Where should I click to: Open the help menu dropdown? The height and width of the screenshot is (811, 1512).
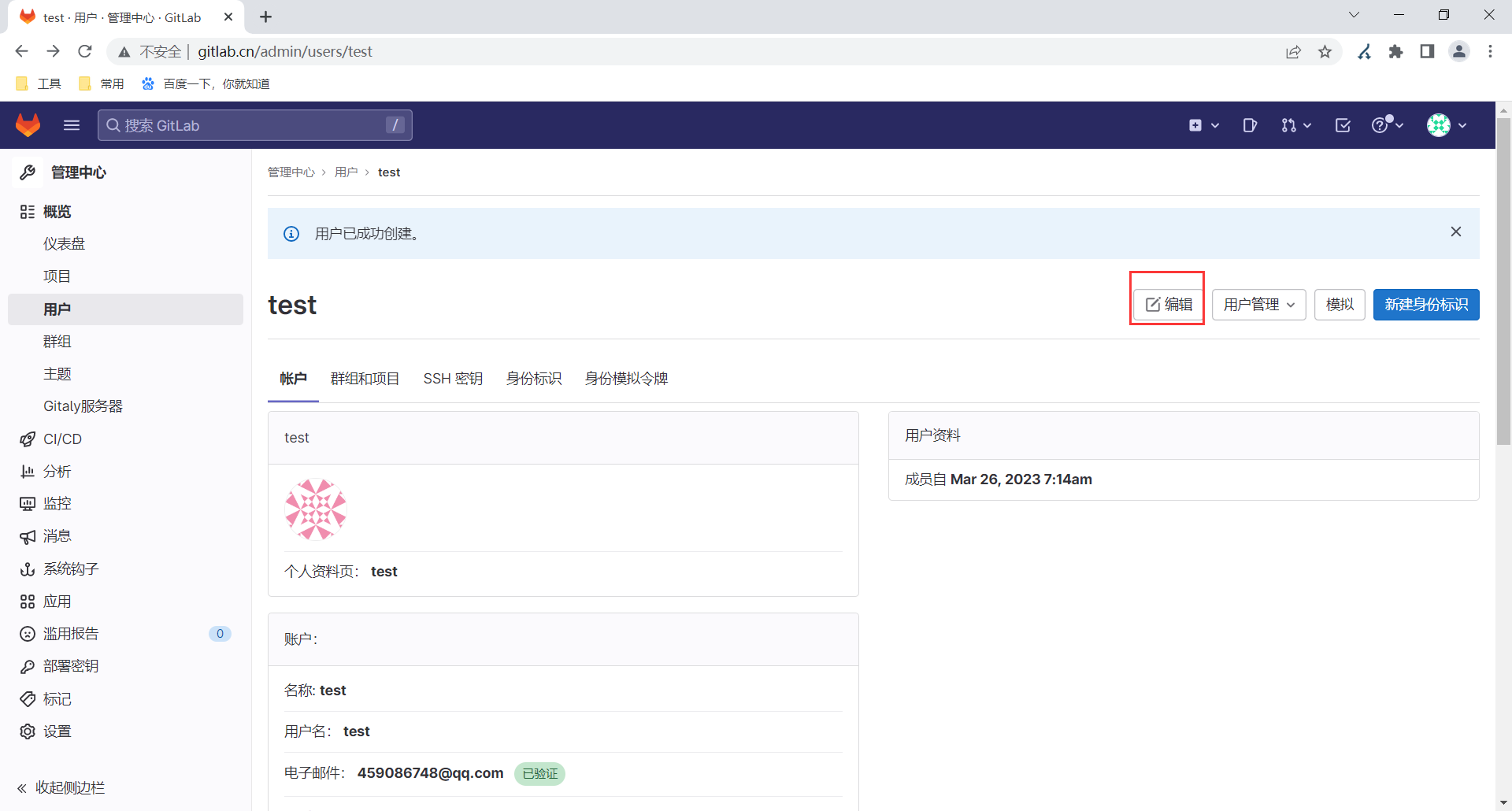point(1388,124)
